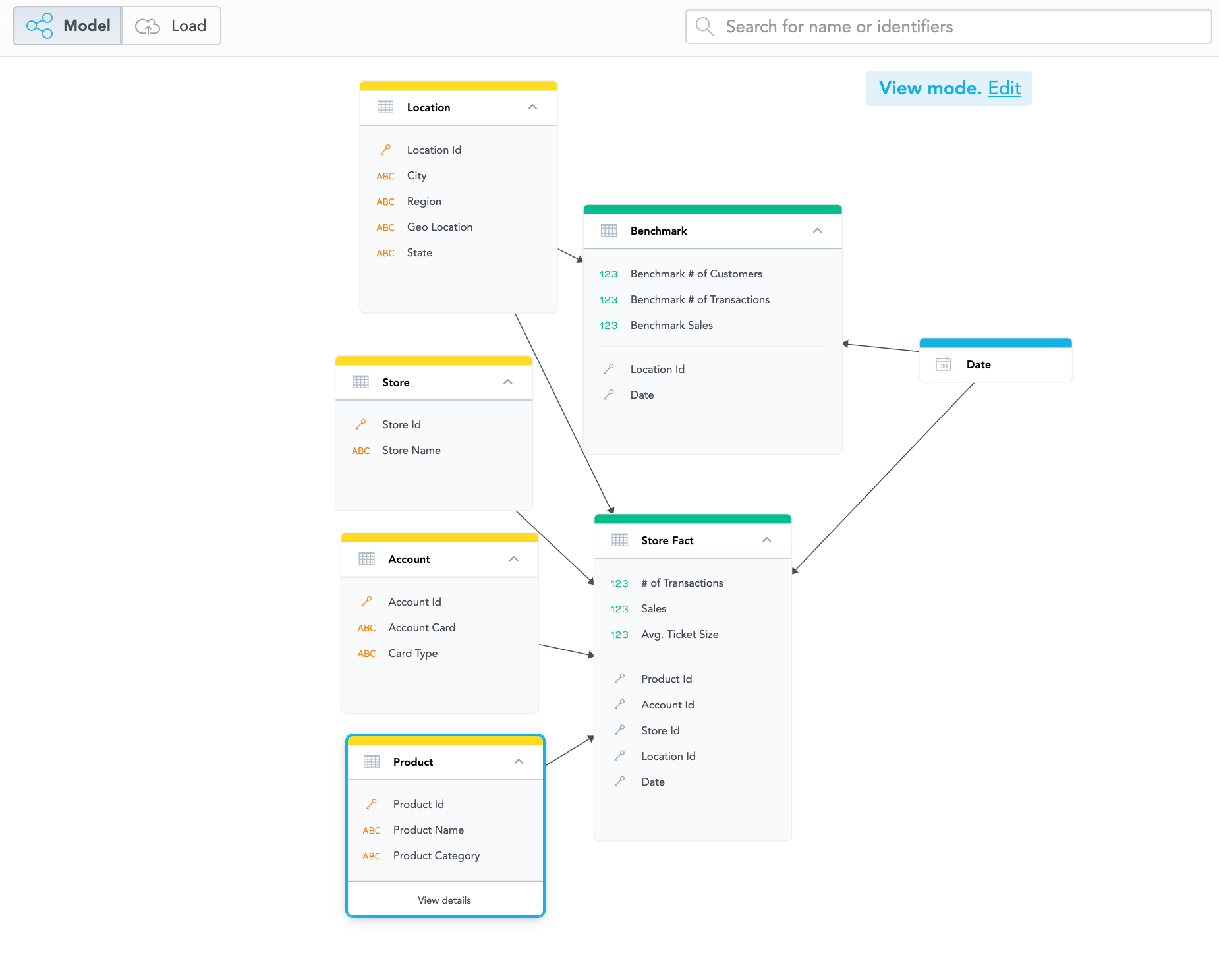Screen dimensions: 1219x980
Task: Click the key icon beside Product Id in Store Fact
Action: point(620,678)
